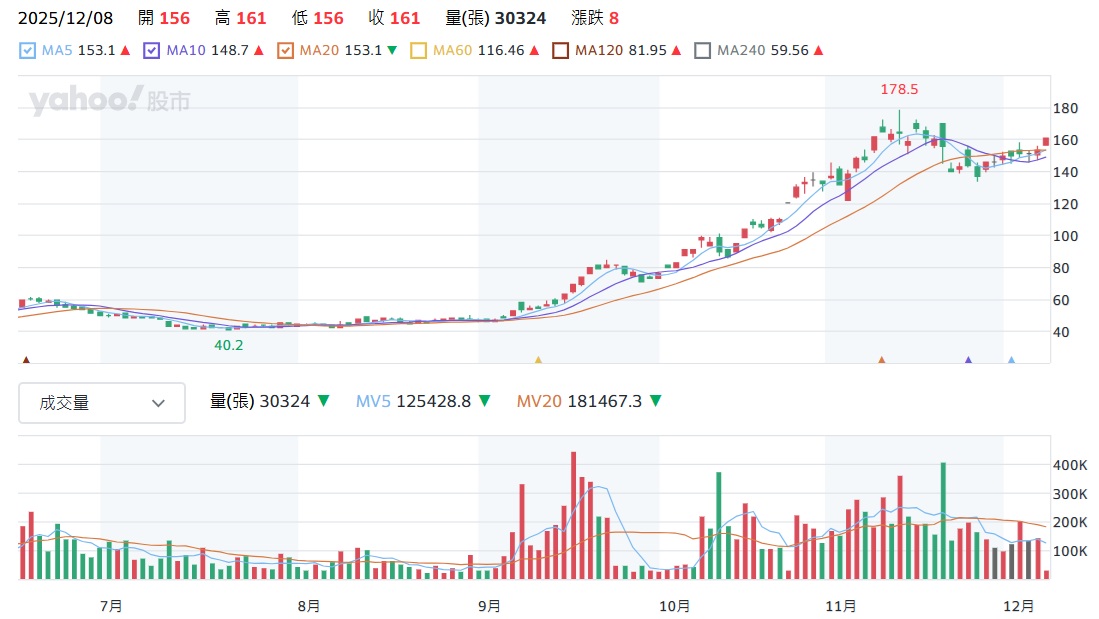
Task: Click the dark brown triangle marker at chart's left edge
Action: 26,360
